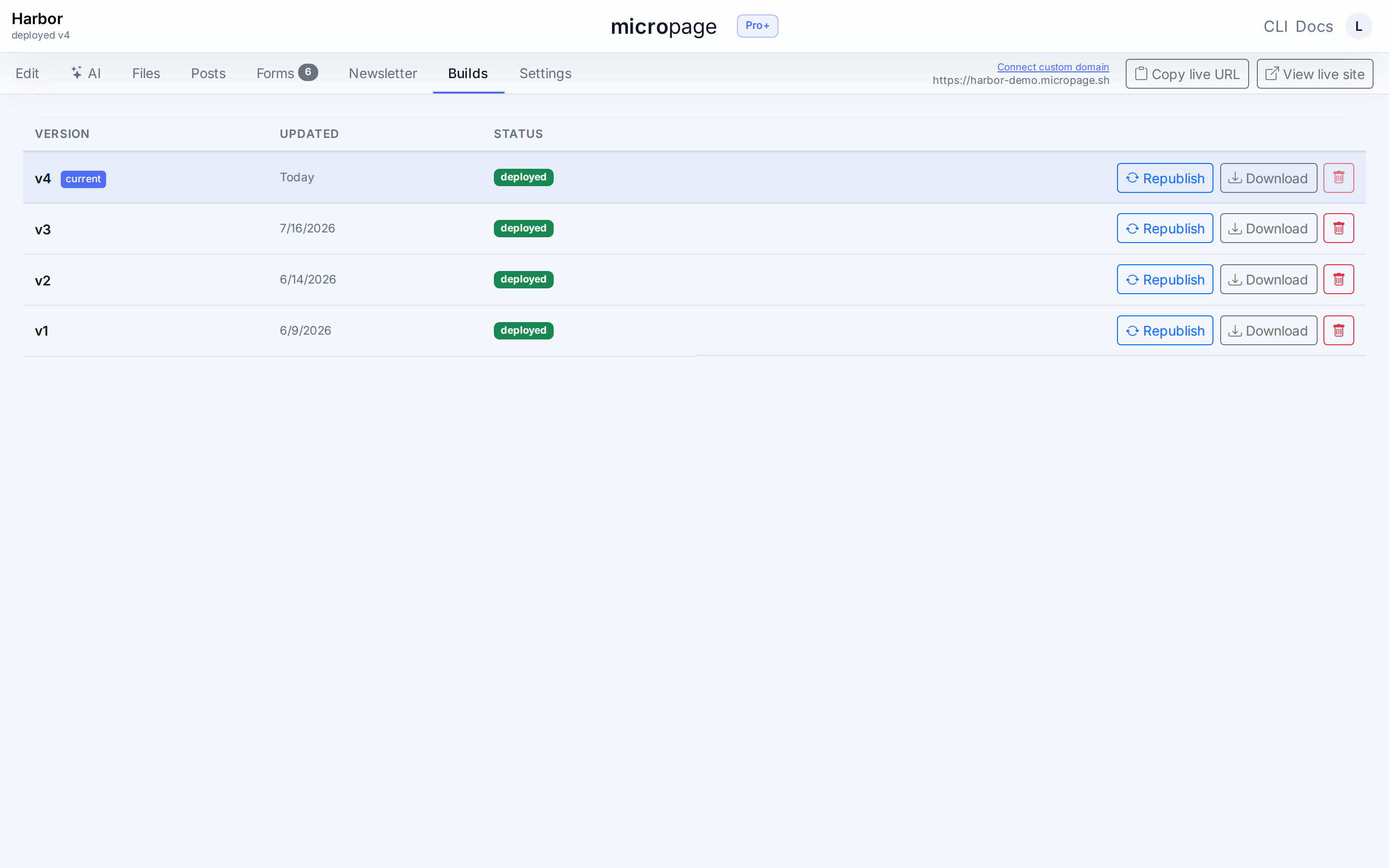Viewport: 1389px width, 868px height.
Task: Click the Today updated cell
Action: 297,177
